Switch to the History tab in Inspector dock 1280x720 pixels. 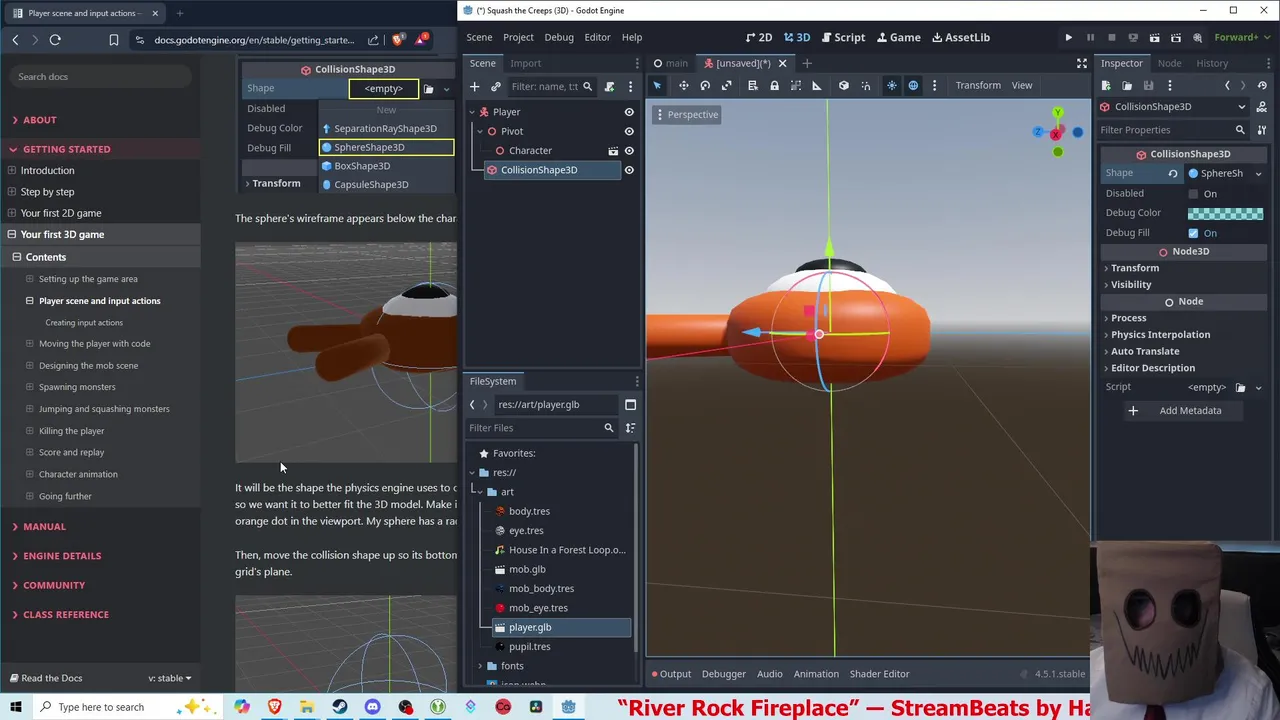(1212, 63)
